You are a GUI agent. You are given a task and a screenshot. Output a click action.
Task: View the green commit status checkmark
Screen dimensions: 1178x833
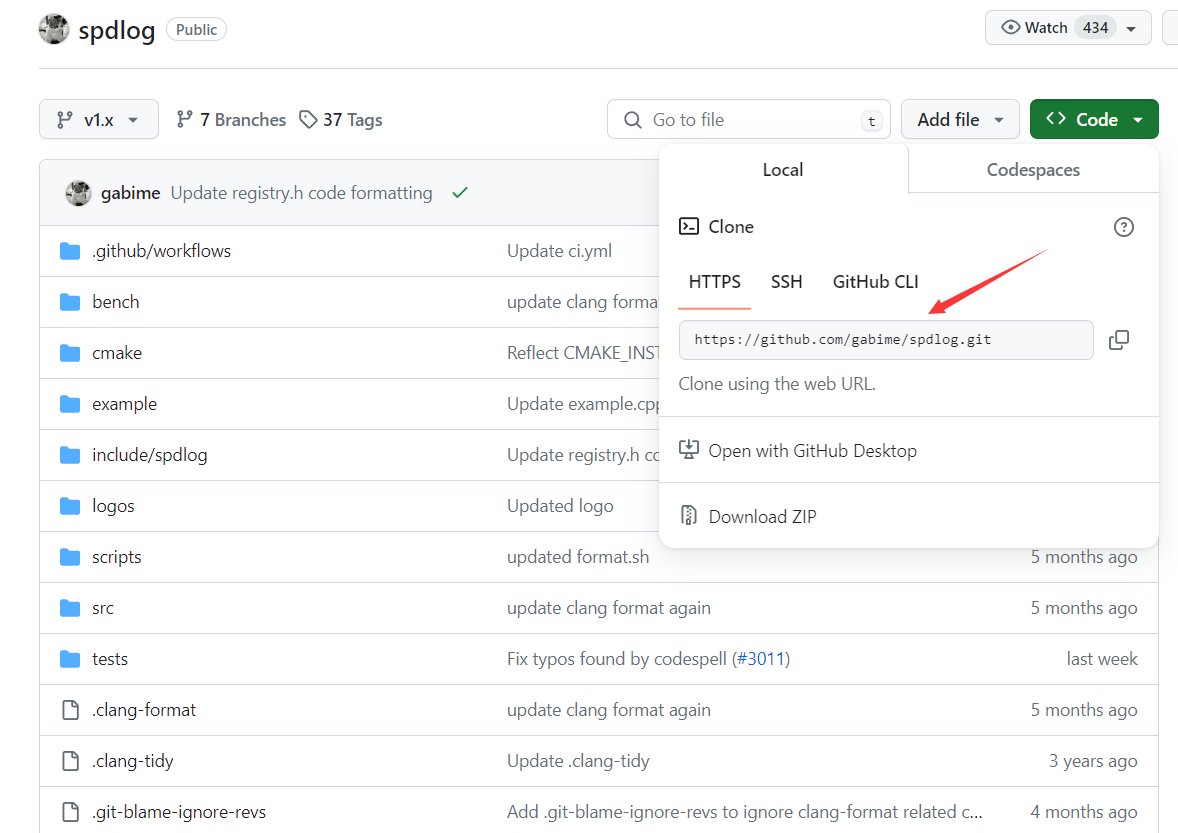(460, 193)
